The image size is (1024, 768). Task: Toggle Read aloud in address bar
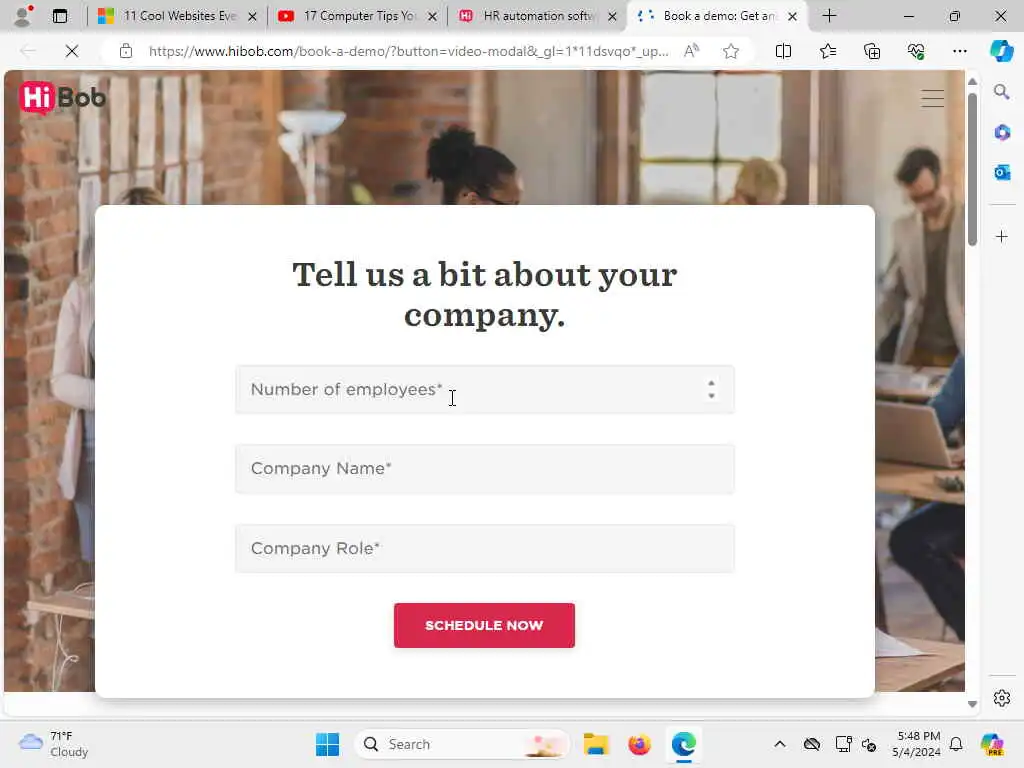691,51
